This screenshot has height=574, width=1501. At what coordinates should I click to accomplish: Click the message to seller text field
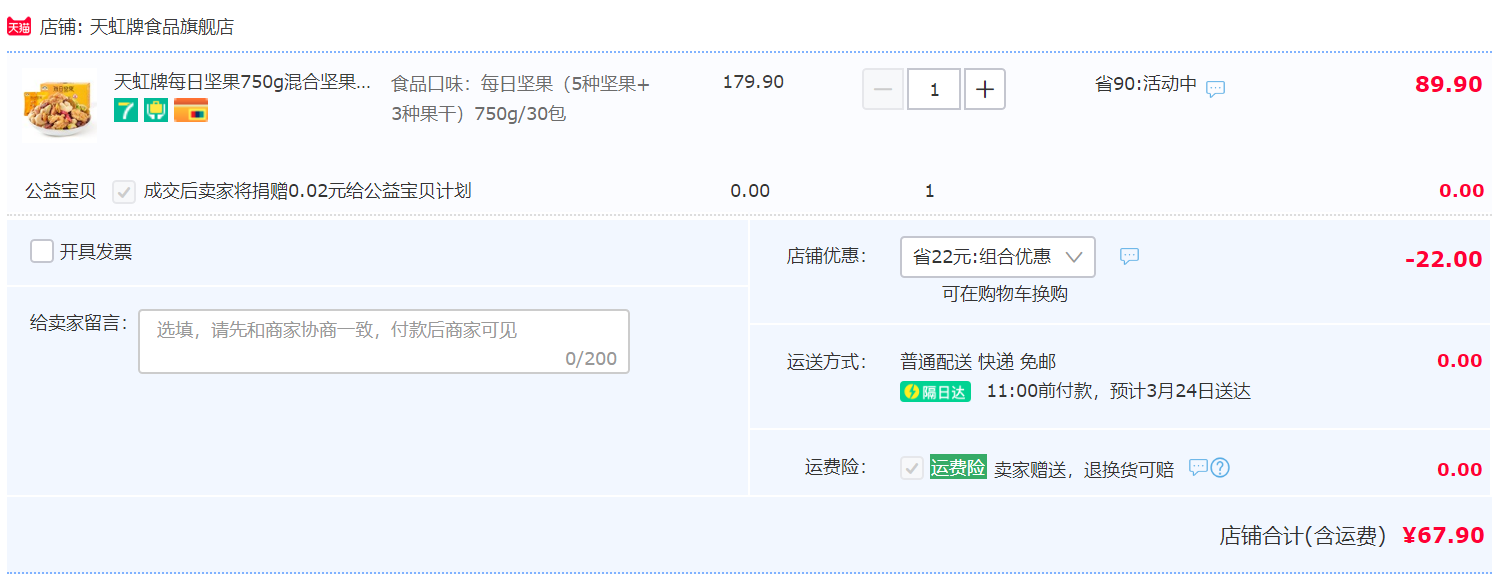click(384, 342)
